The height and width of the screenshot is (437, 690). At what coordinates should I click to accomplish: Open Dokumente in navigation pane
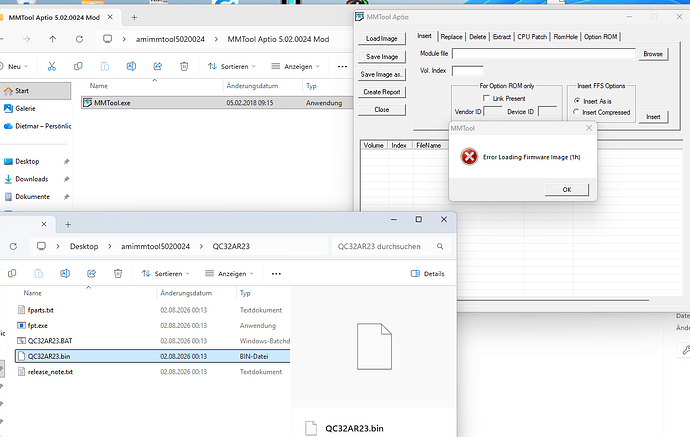point(35,197)
